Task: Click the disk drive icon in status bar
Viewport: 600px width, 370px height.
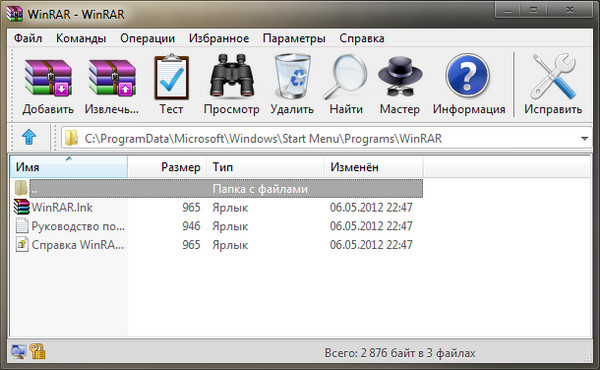Action: (x=18, y=351)
